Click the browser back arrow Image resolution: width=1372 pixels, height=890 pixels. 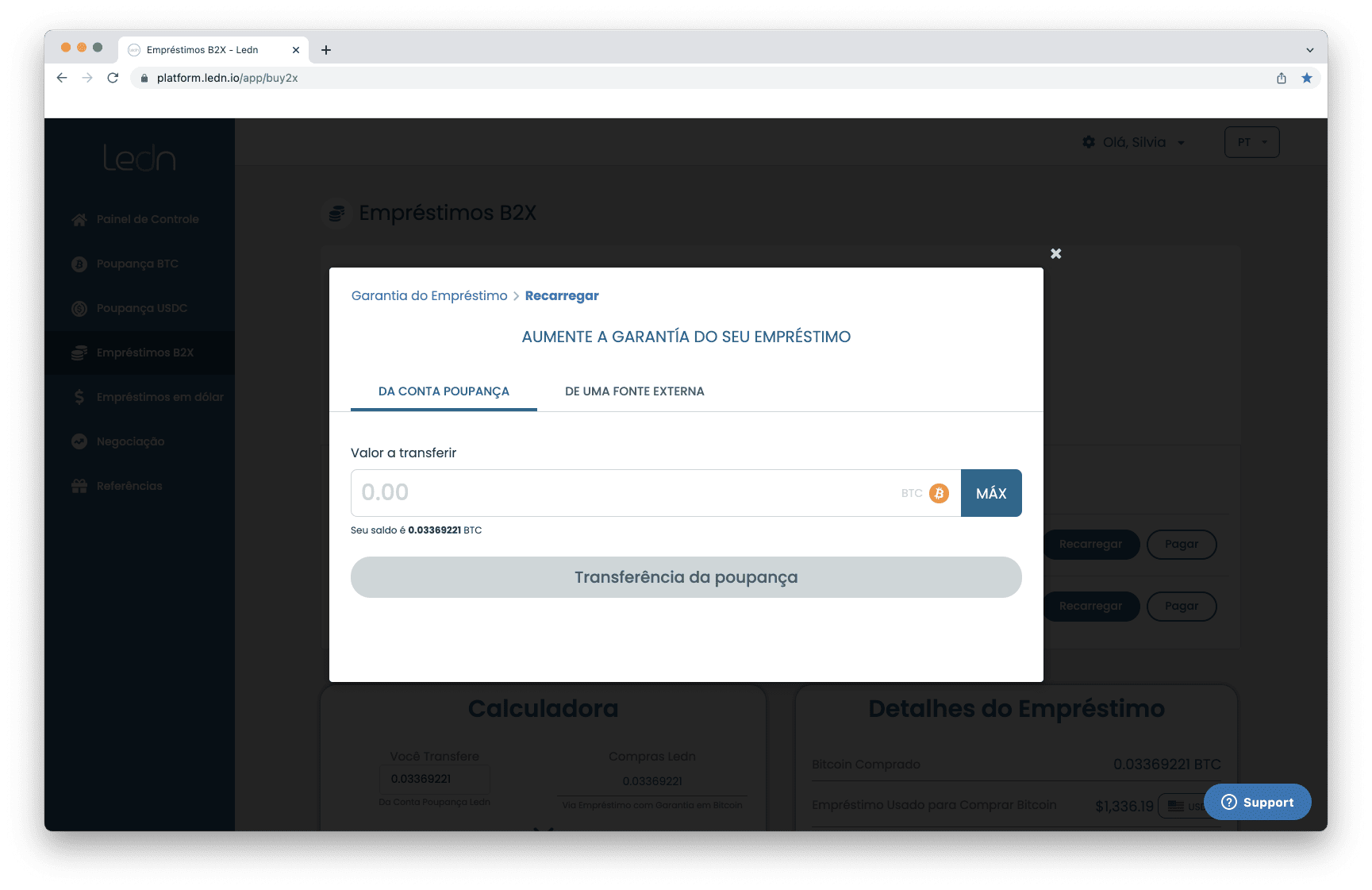(x=62, y=78)
